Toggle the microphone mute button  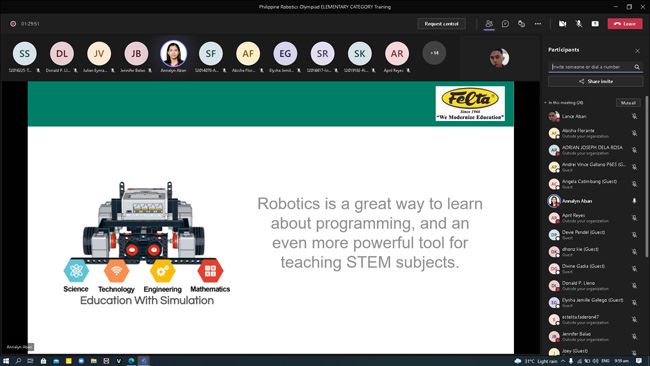(x=579, y=24)
